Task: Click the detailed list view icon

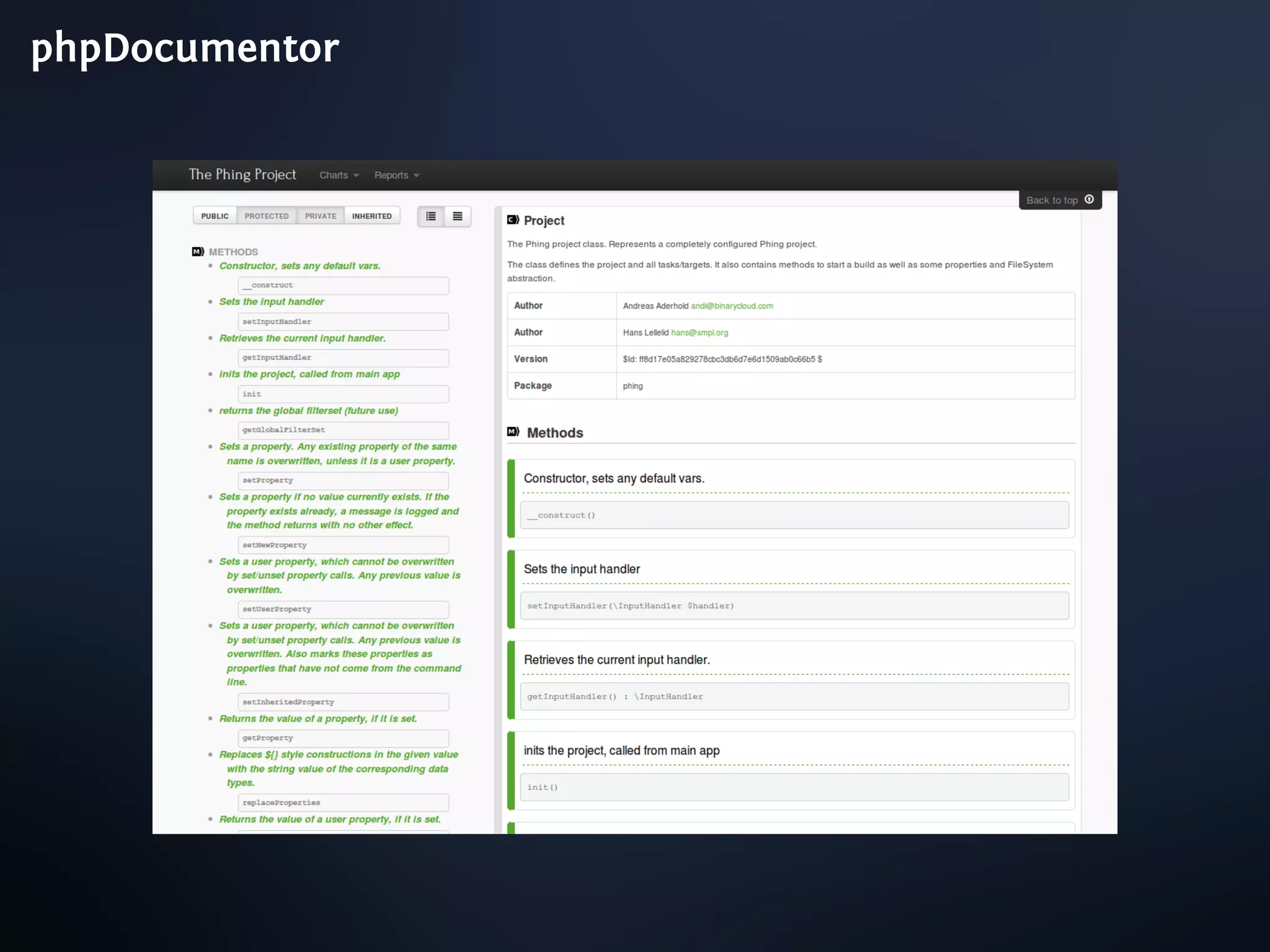Action: tap(431, 216)
